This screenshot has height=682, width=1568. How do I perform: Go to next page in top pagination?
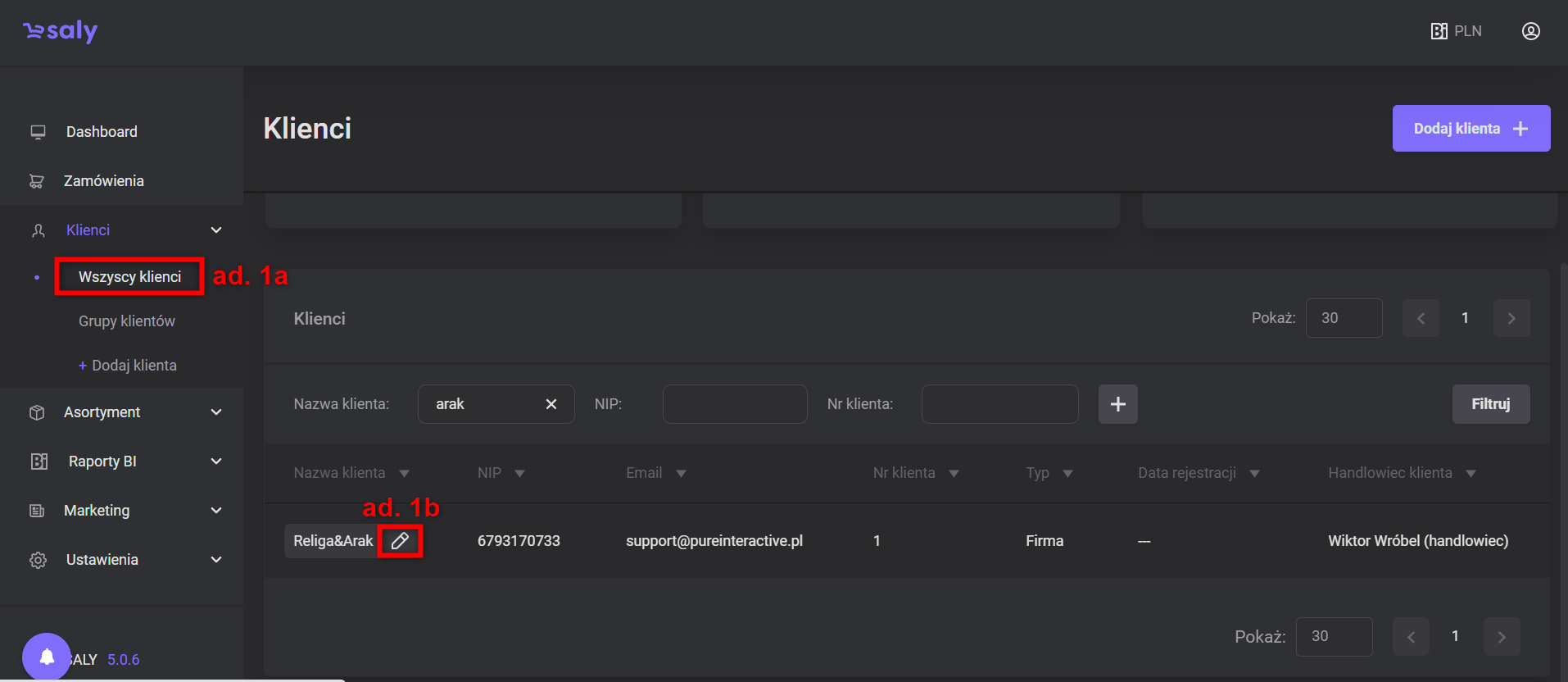point(1511,318)
